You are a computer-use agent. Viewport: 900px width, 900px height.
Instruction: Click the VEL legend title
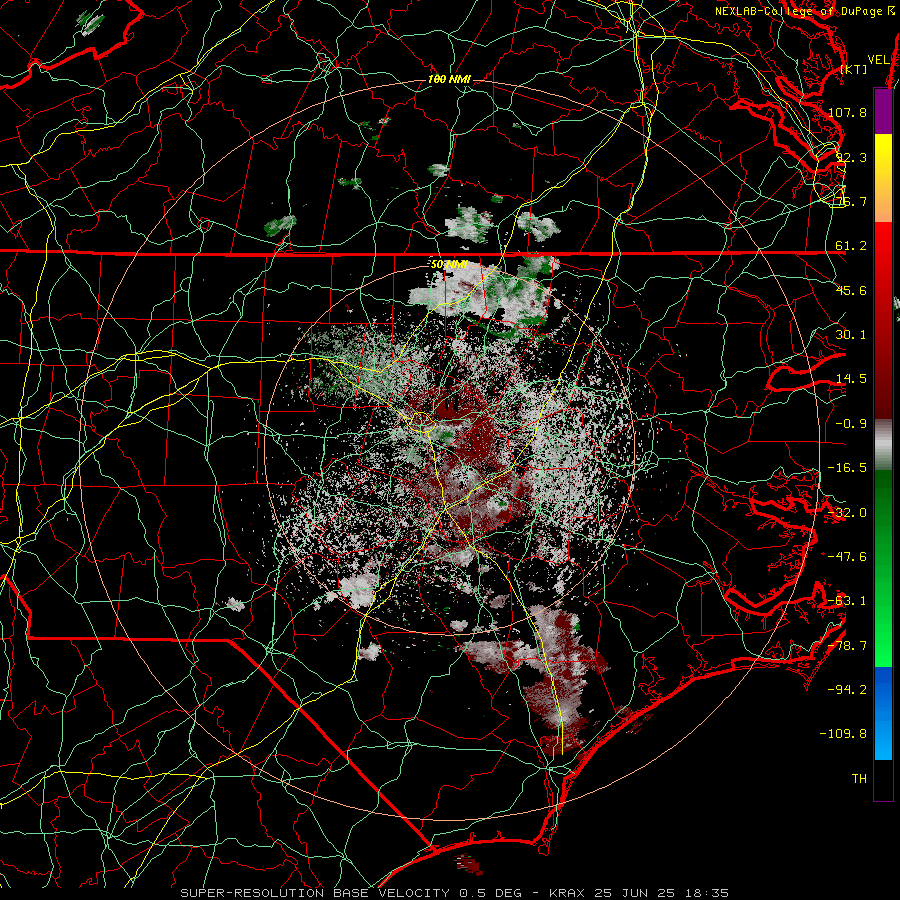tap(878, 60)
